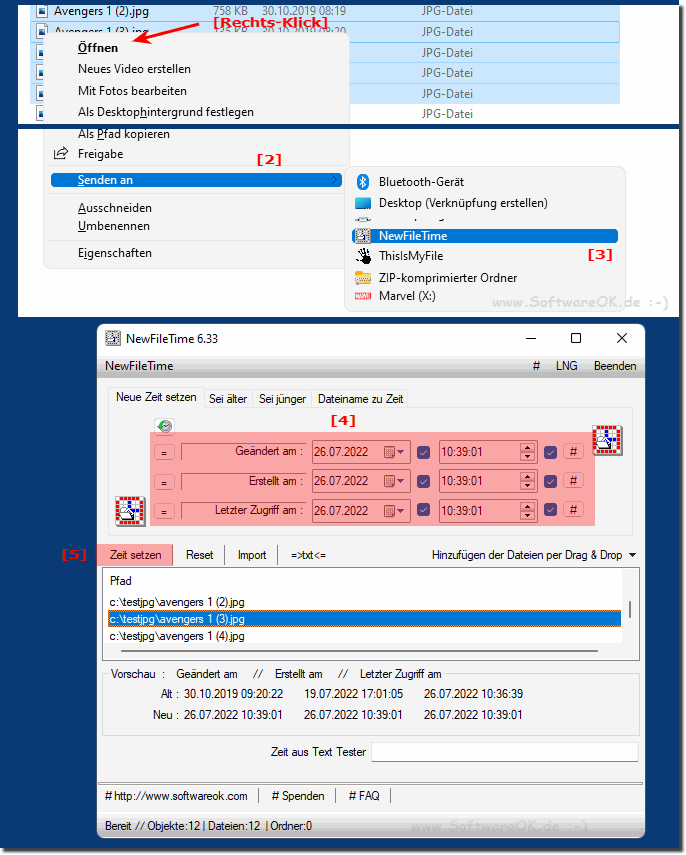
Task: Toggle the time checkbox for Erstellt am
Action: coord(550,481)
